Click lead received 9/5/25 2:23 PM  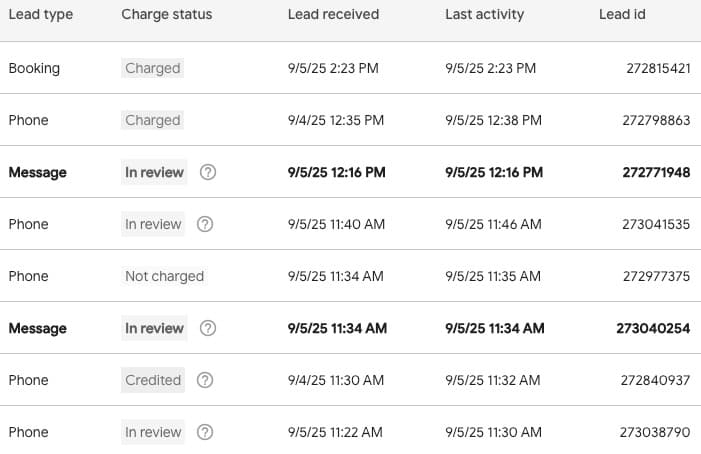tap(333, 68)
